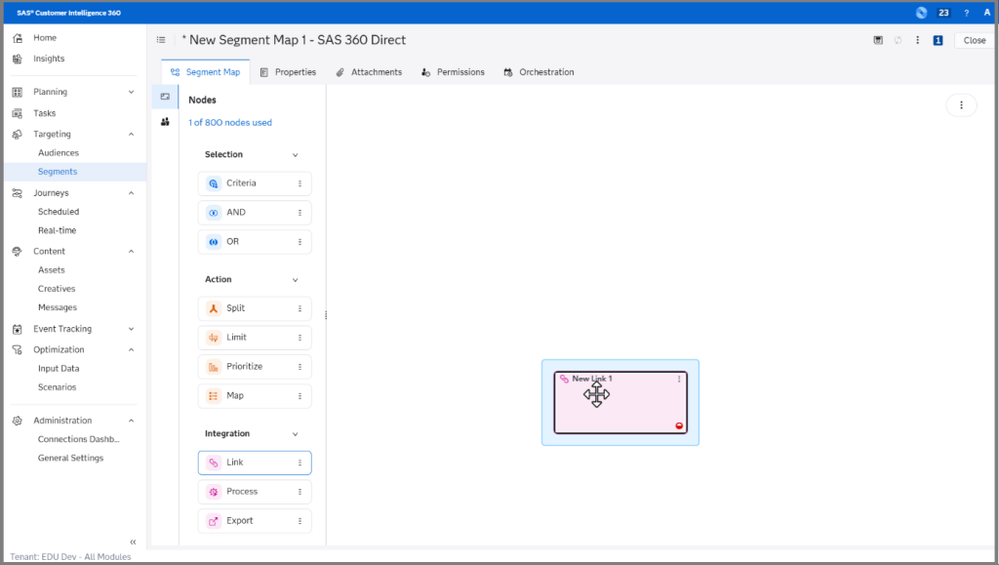
Task: Click the save icon in top toolbar
Action: coord(878,40)
